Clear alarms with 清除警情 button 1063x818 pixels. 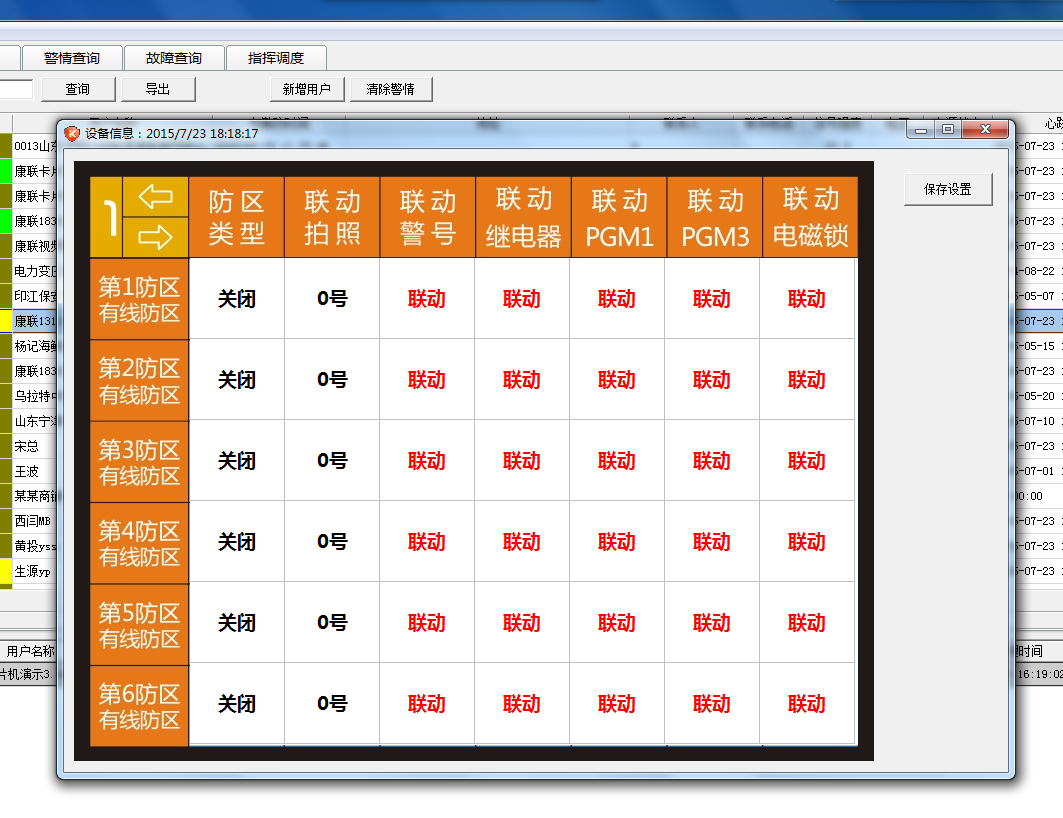(x=391, y=89)
